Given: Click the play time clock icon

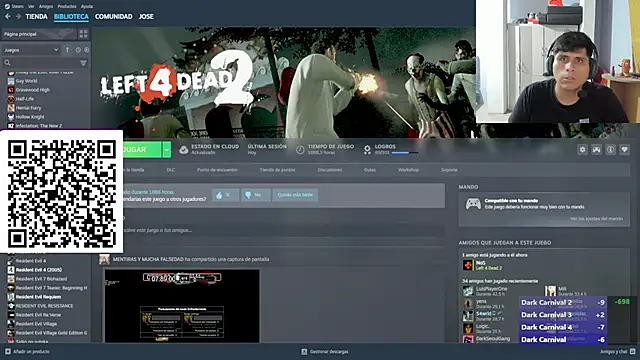Looking at the screenshot, I should click(300, 150).
